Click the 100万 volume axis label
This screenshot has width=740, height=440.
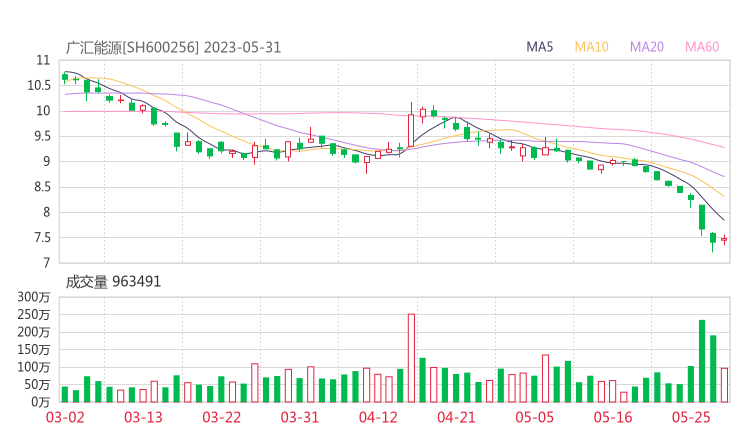34,367
